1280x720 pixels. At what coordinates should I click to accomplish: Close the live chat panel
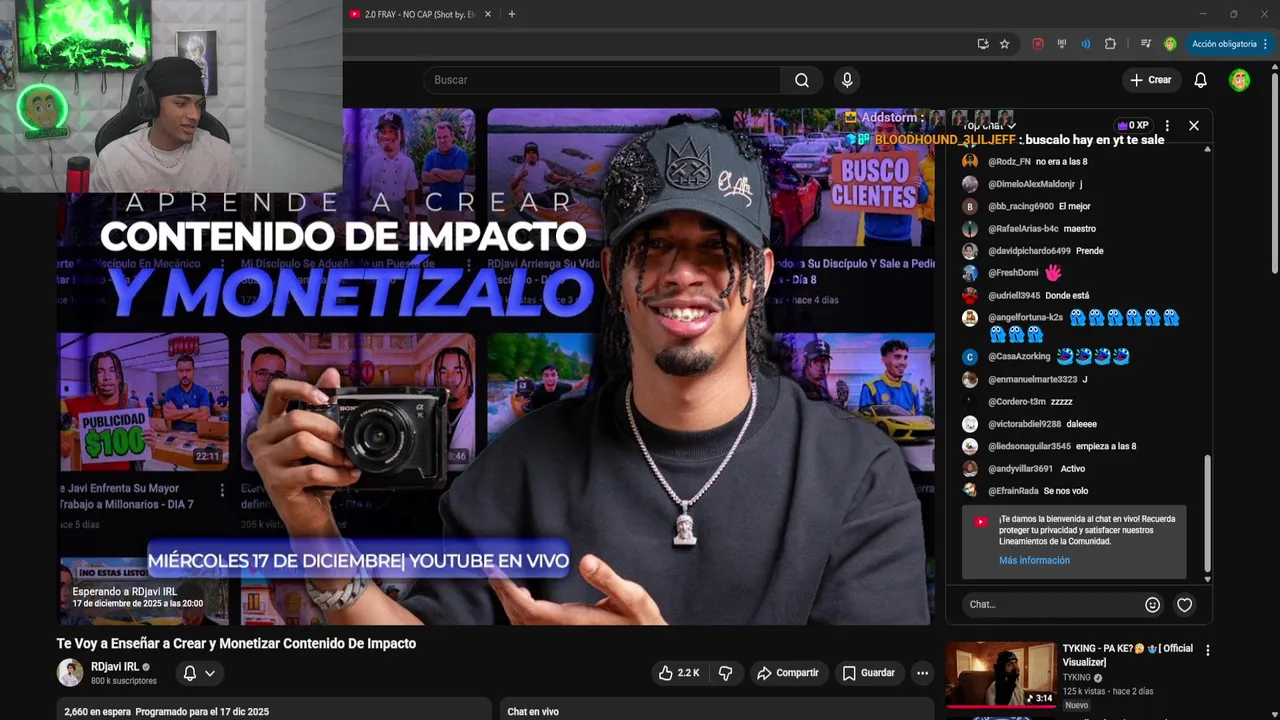1193,126
